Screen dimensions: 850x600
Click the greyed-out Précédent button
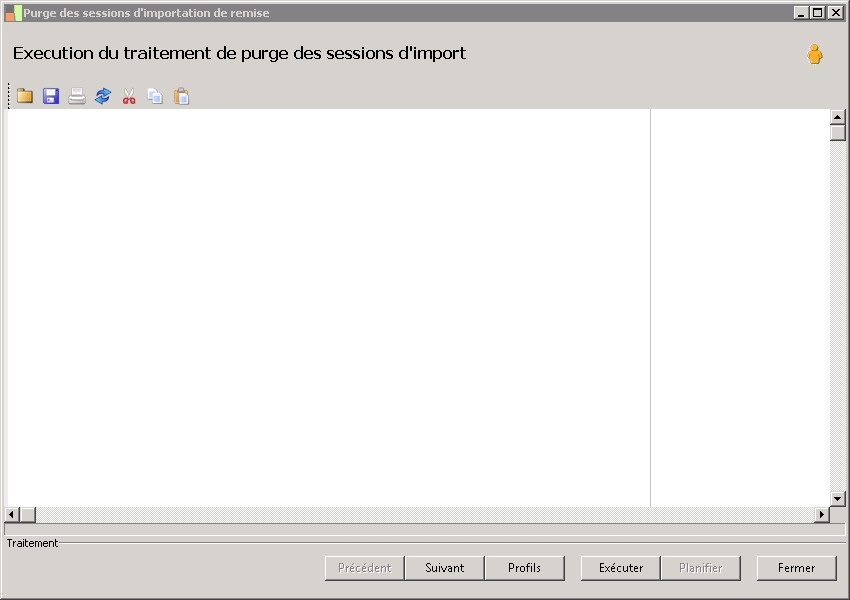[365, 568]
